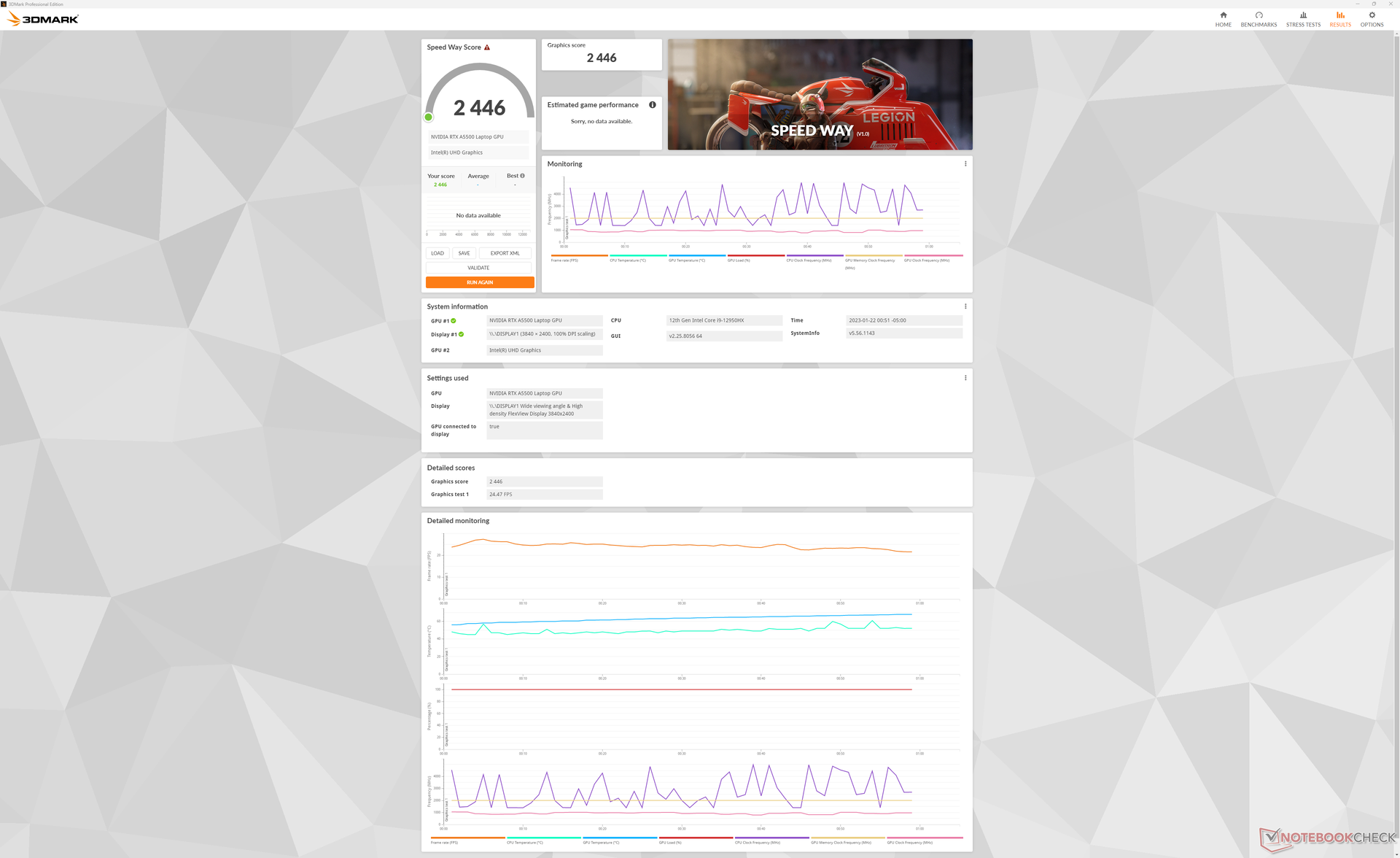Click info icon next to Best
Image resolution: width=1400 pixels, height=858 pixels.
522,176
